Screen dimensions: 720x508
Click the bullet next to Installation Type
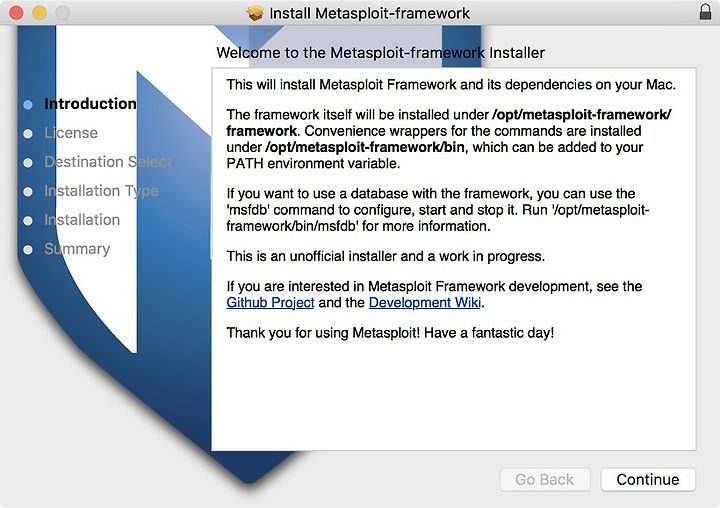28,192
